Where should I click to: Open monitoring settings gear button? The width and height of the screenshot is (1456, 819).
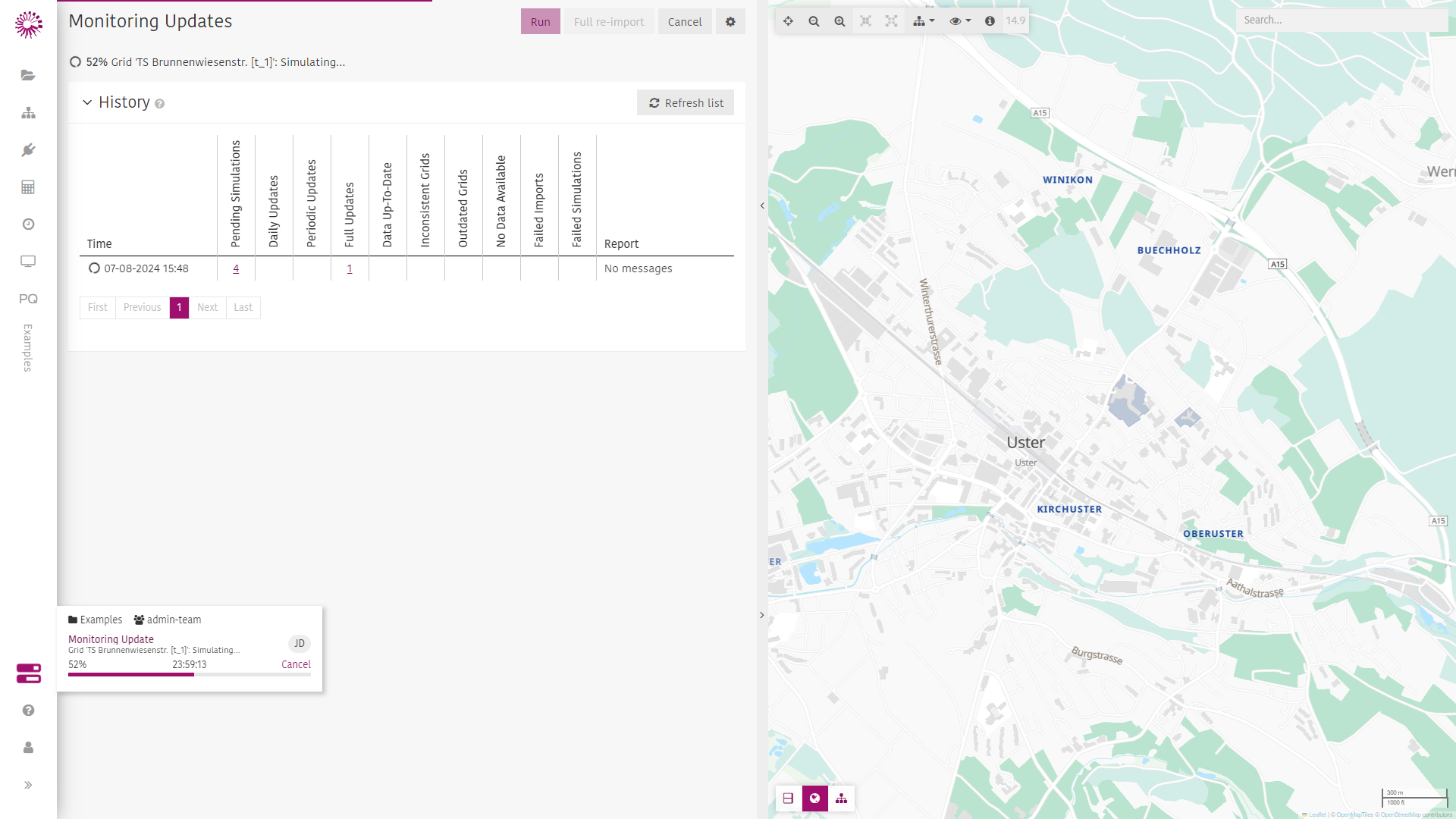730,22
